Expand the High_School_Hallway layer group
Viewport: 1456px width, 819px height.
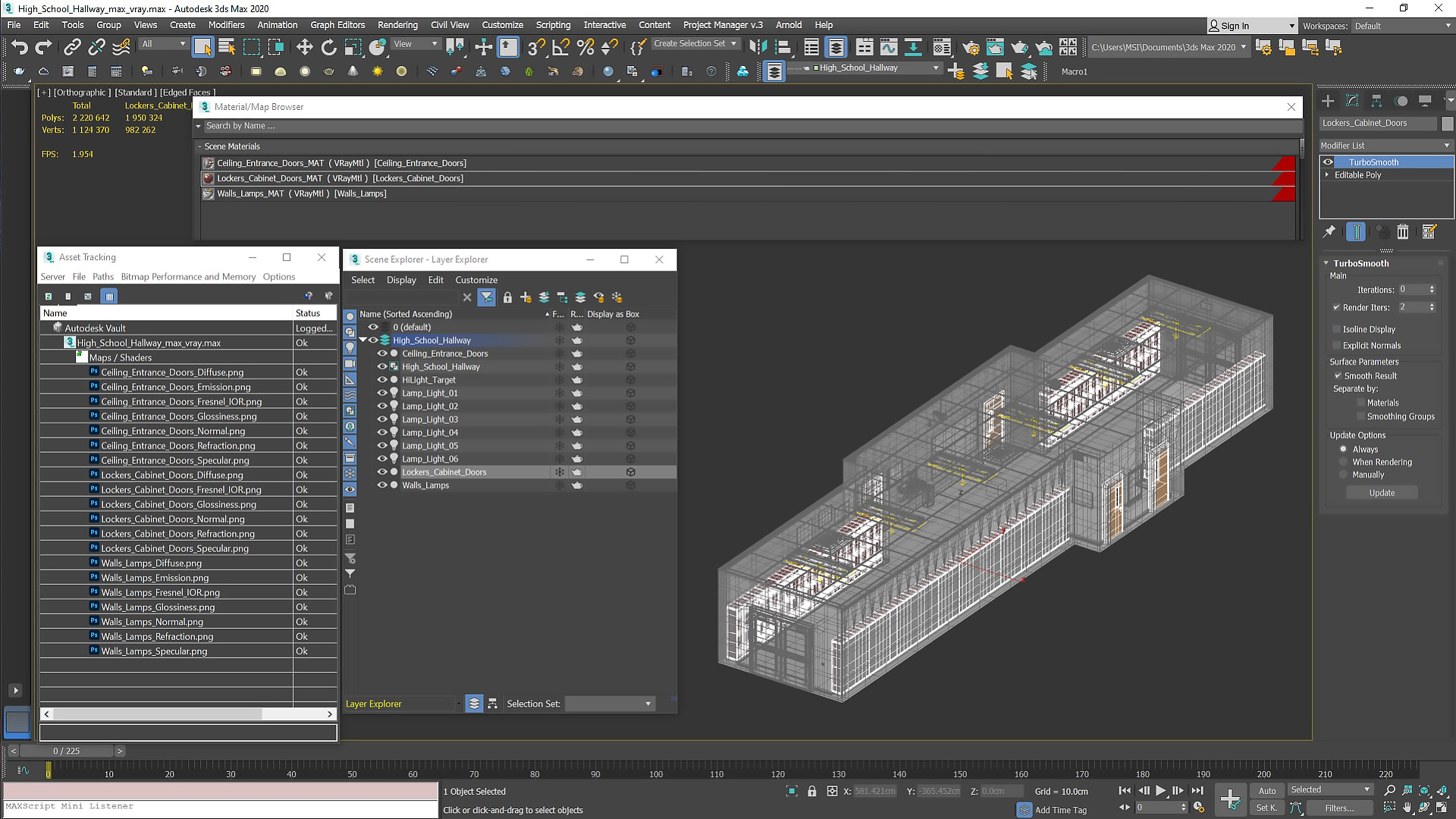[x=363, y=340]
